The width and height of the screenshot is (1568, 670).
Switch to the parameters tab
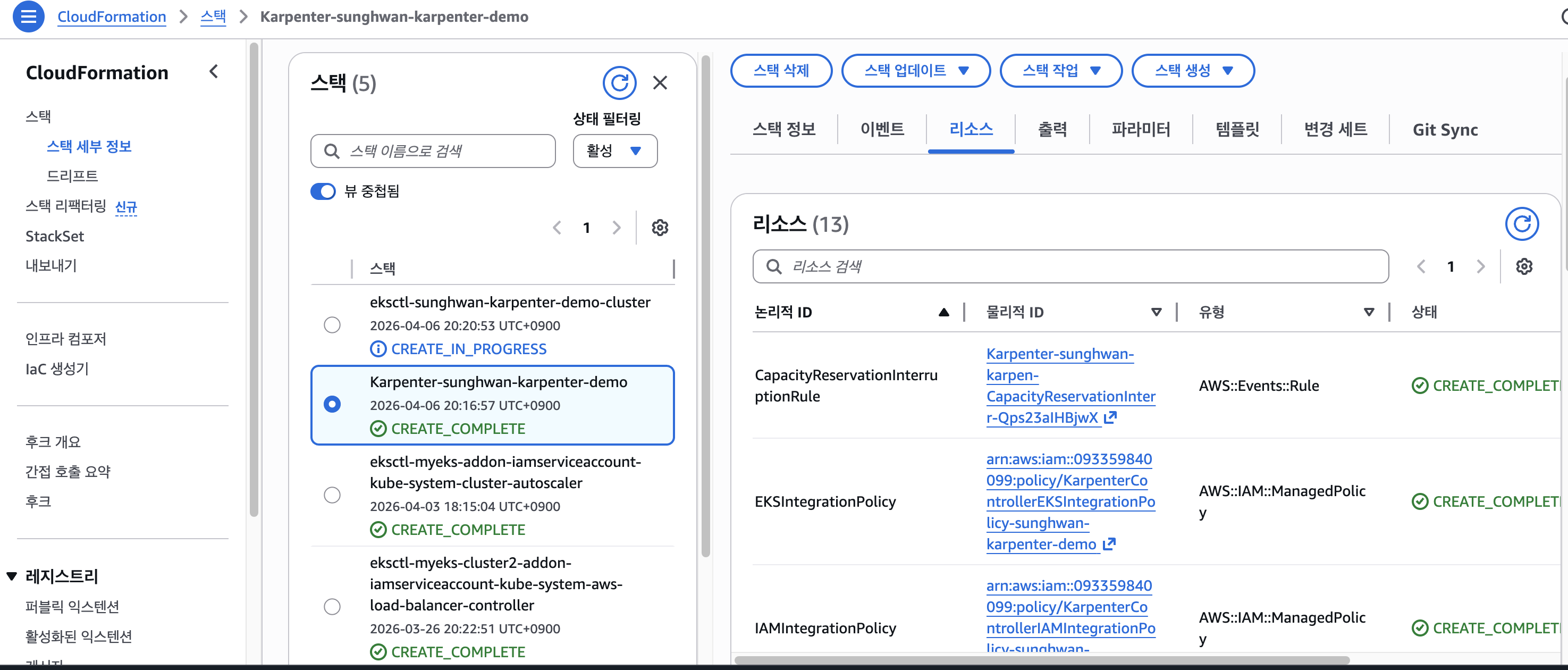click(x=1141, y=130)
